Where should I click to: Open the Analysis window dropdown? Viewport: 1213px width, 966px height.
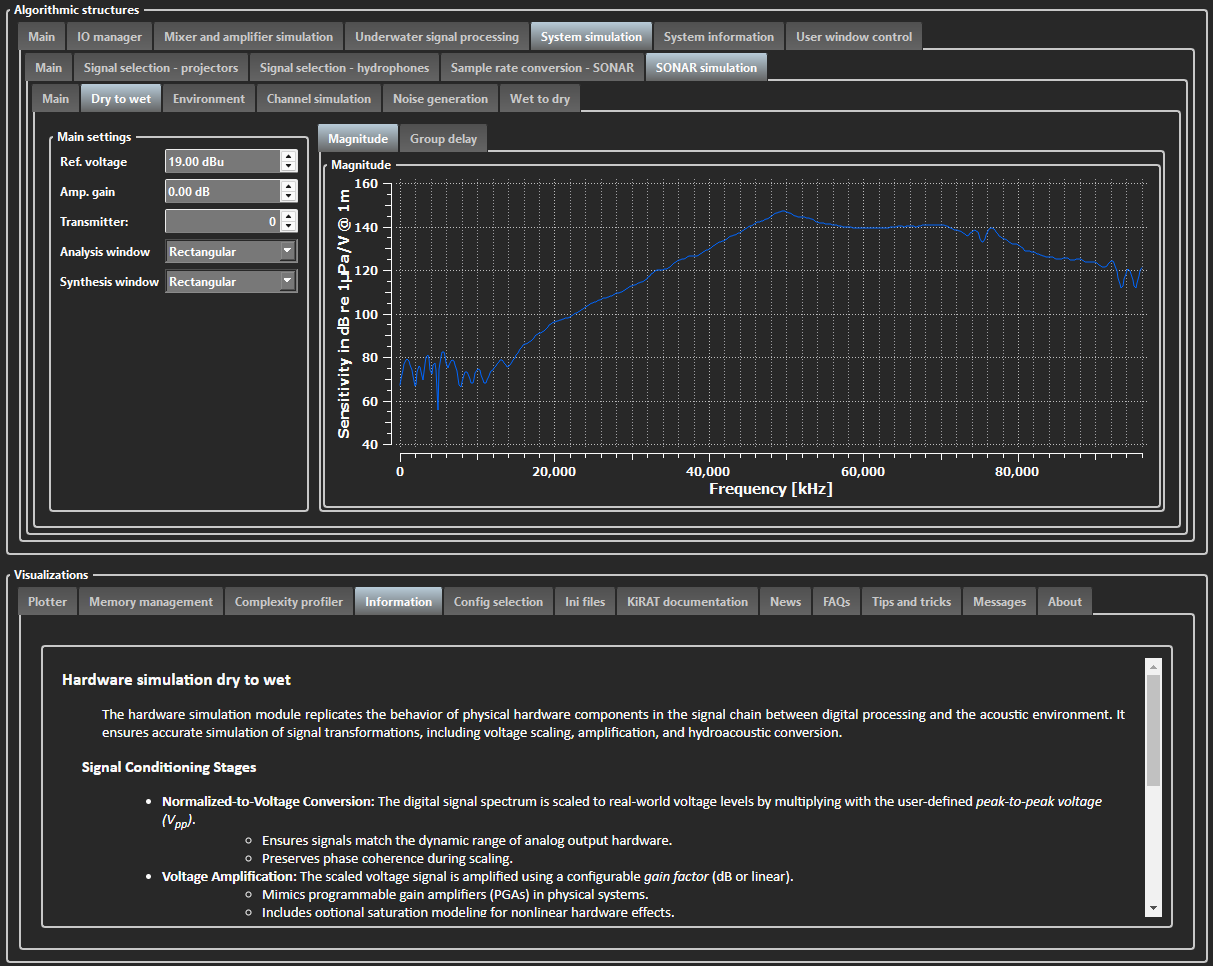231,251
